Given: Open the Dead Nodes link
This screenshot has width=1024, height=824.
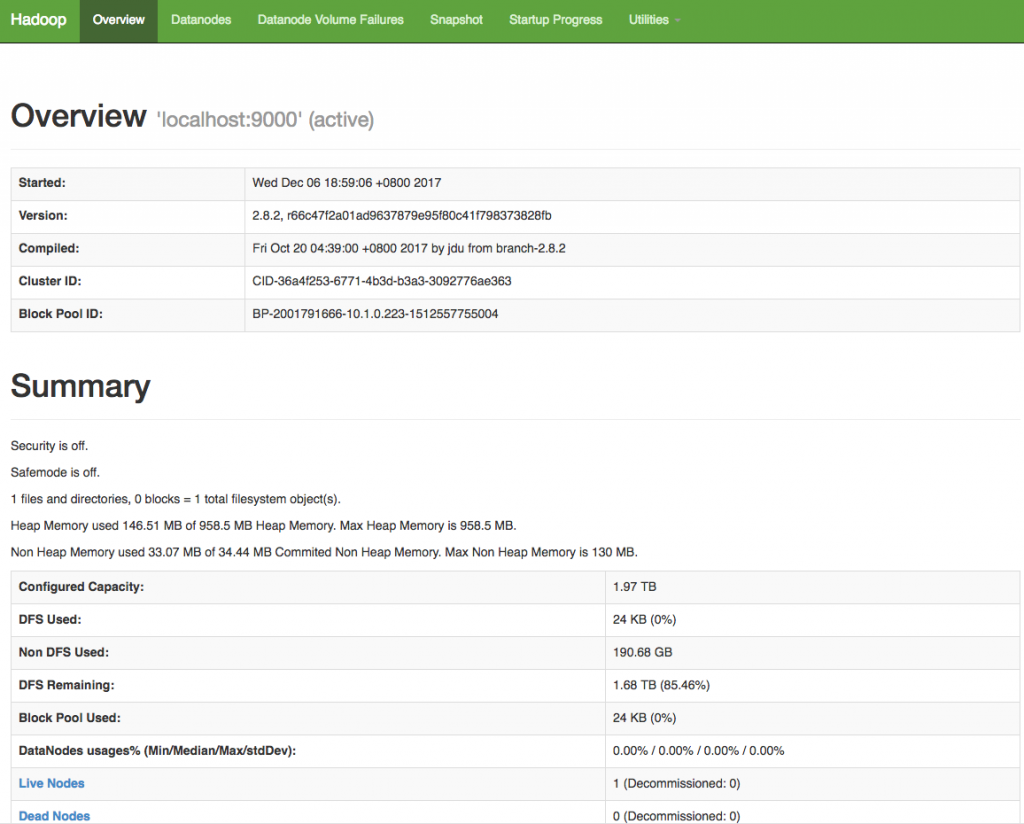Looking at the screenshot, I should tap(54, 816).
